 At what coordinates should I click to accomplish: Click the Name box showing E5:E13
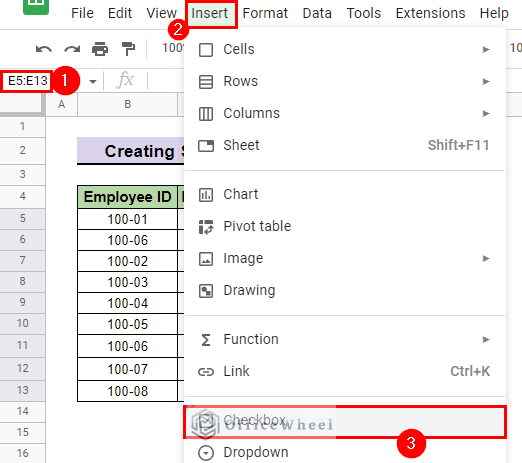point(27,81)
